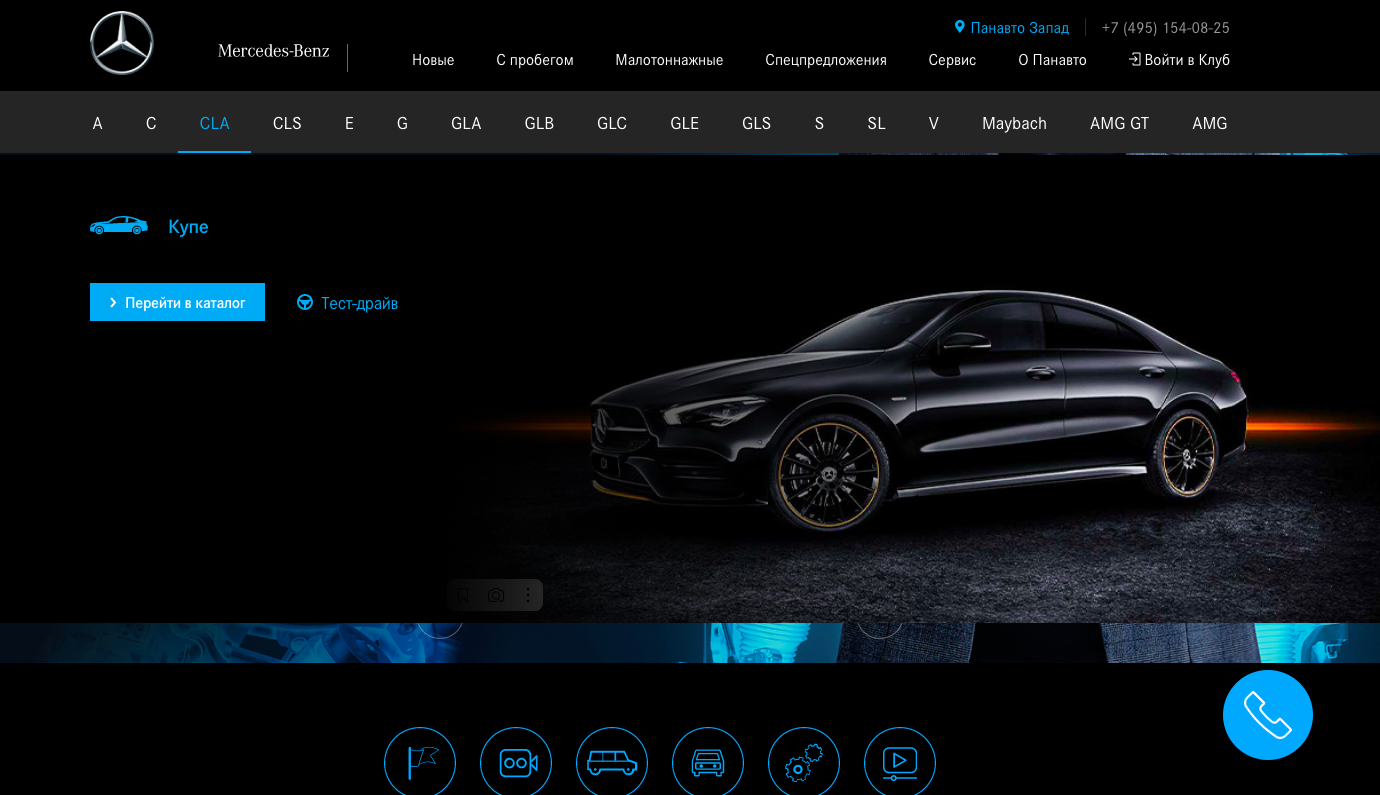Select the GLC model tab
Image resolution: width=1380 pixels, height=795 pixels.
click(612, 123)
